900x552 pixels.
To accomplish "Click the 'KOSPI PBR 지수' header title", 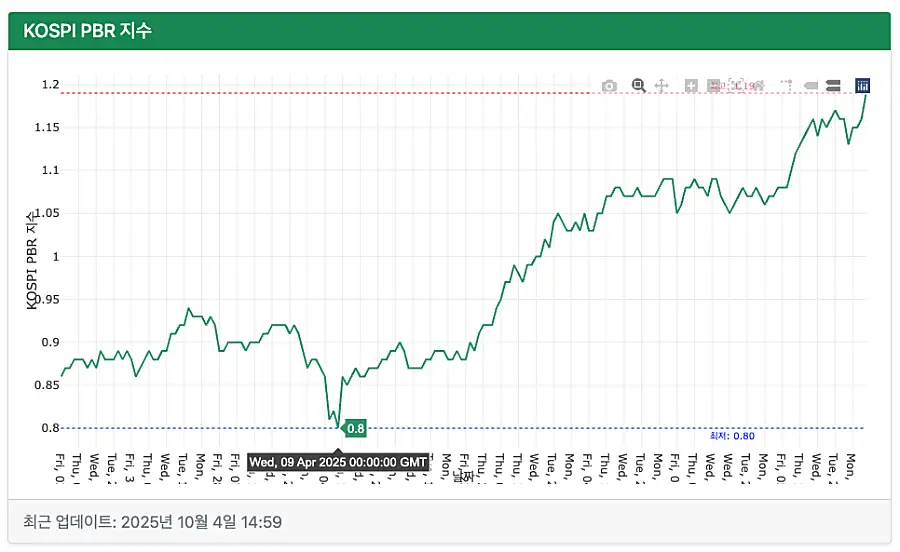I will click(88, 31).
